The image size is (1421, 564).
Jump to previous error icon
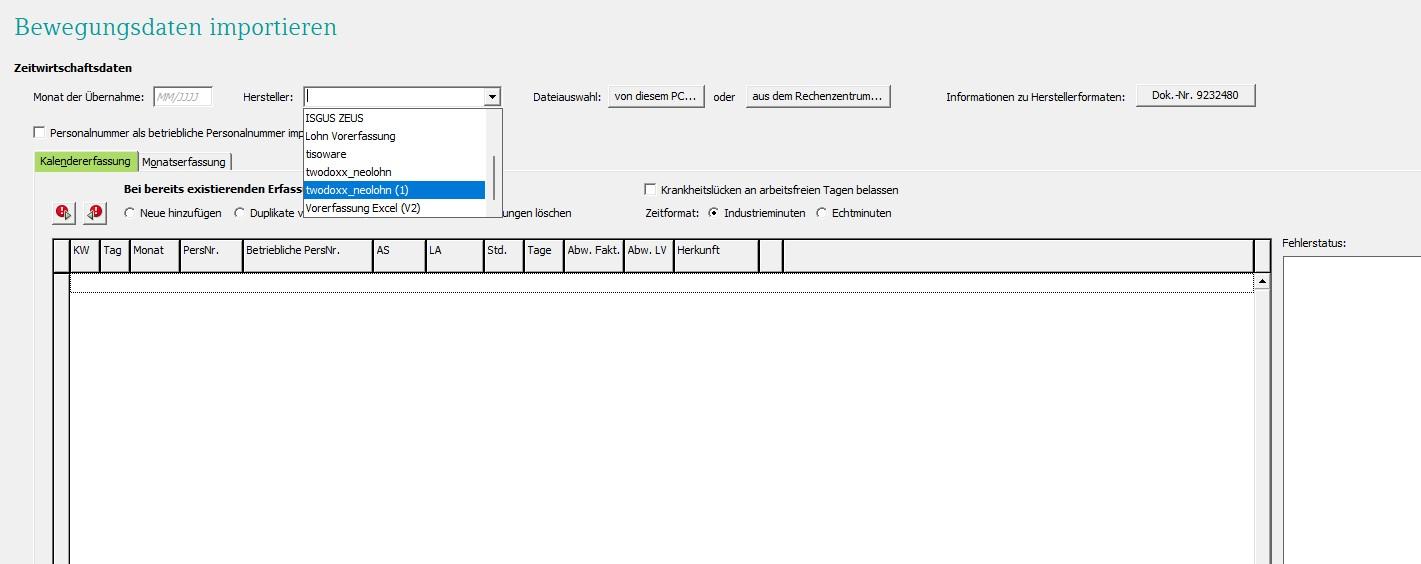pyautogui.click(x=95, y=213)
